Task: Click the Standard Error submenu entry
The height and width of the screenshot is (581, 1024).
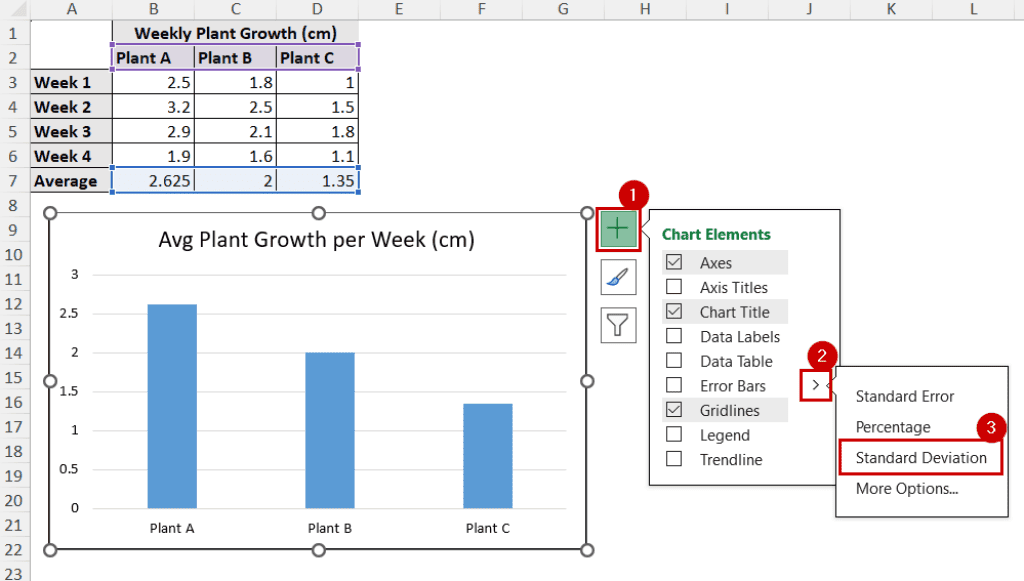Action: coord(903,396)
